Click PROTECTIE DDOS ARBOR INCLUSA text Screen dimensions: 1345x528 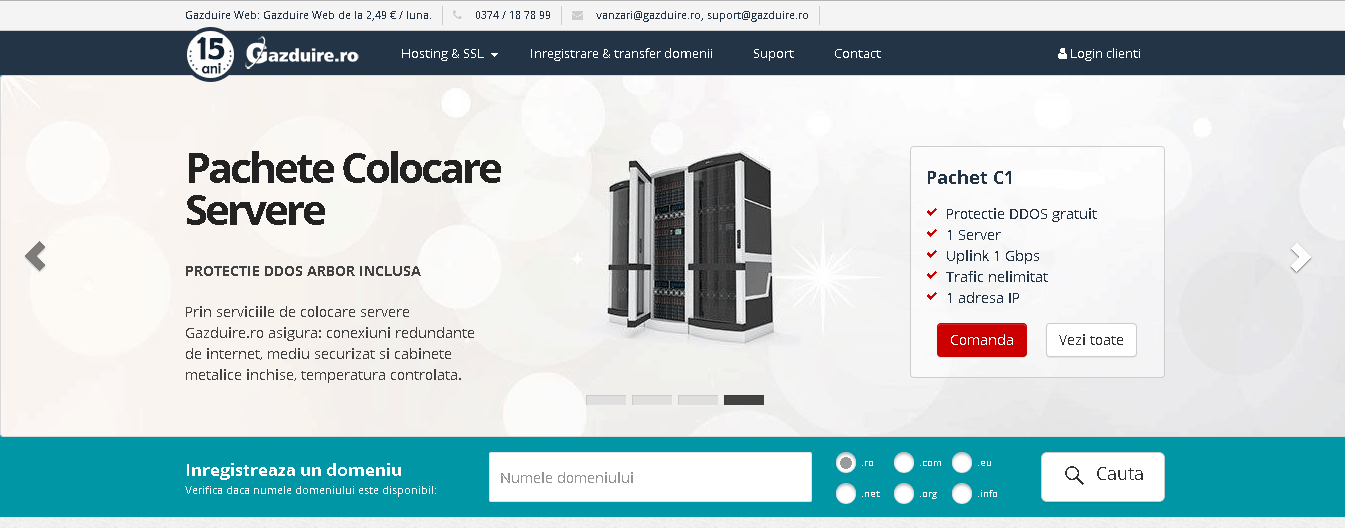[303, 271]
